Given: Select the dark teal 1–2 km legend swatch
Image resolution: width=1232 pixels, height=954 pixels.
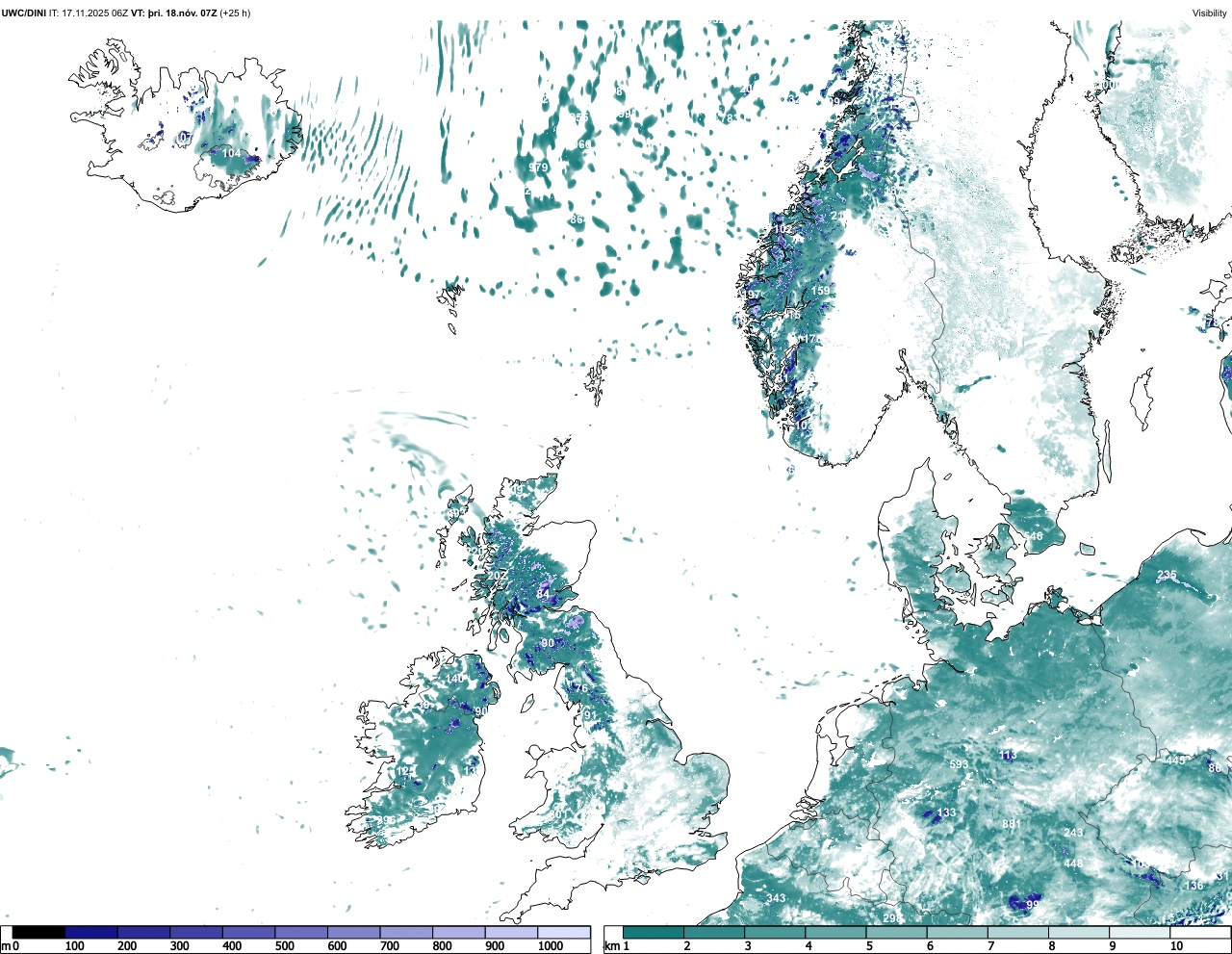Looking at the screenshot, I should [x=654, y=932].
